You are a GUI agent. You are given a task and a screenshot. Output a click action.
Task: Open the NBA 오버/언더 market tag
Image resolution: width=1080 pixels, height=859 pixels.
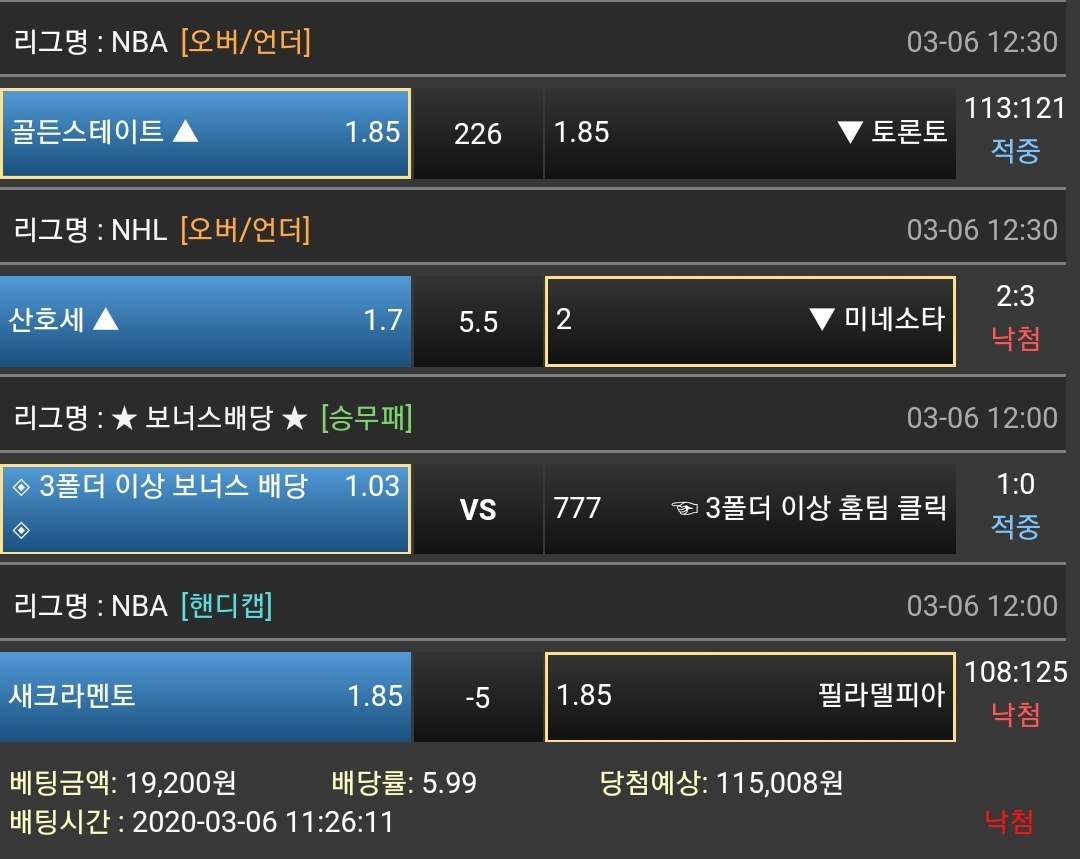point(245,42)
